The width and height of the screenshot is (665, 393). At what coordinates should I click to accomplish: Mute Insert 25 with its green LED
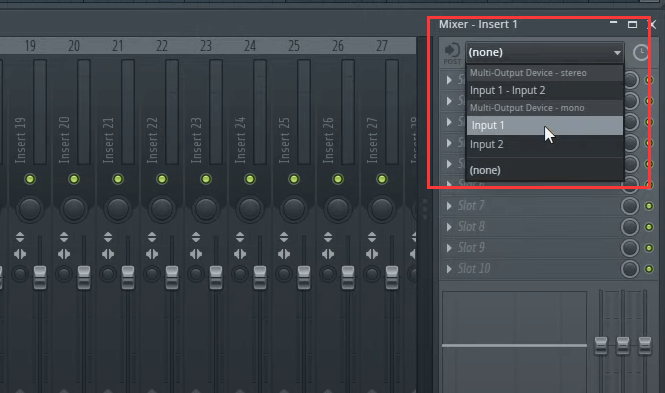(x=294, y=179)
